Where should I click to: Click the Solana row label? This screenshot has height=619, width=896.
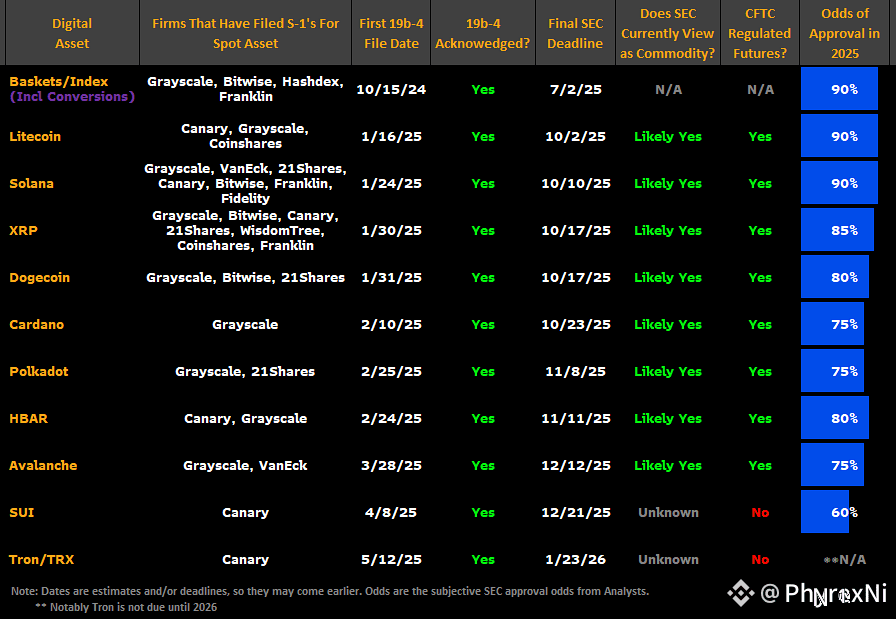31,183
